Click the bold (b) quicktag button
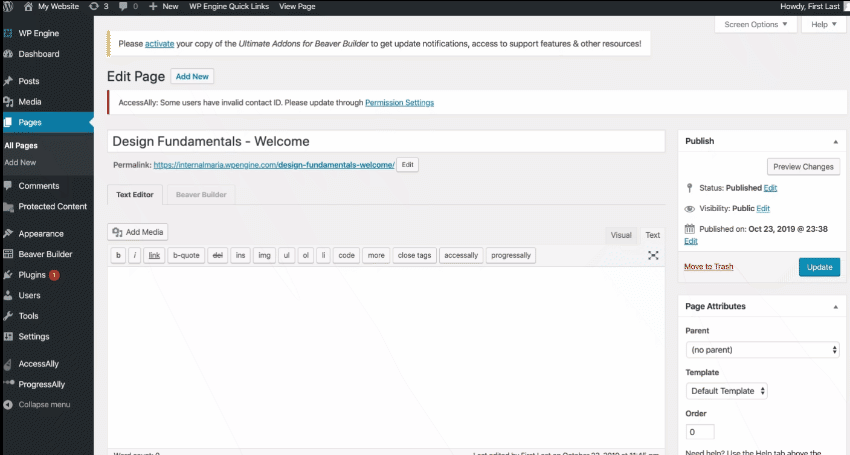The image size is (850, 455). click(118, 255)
